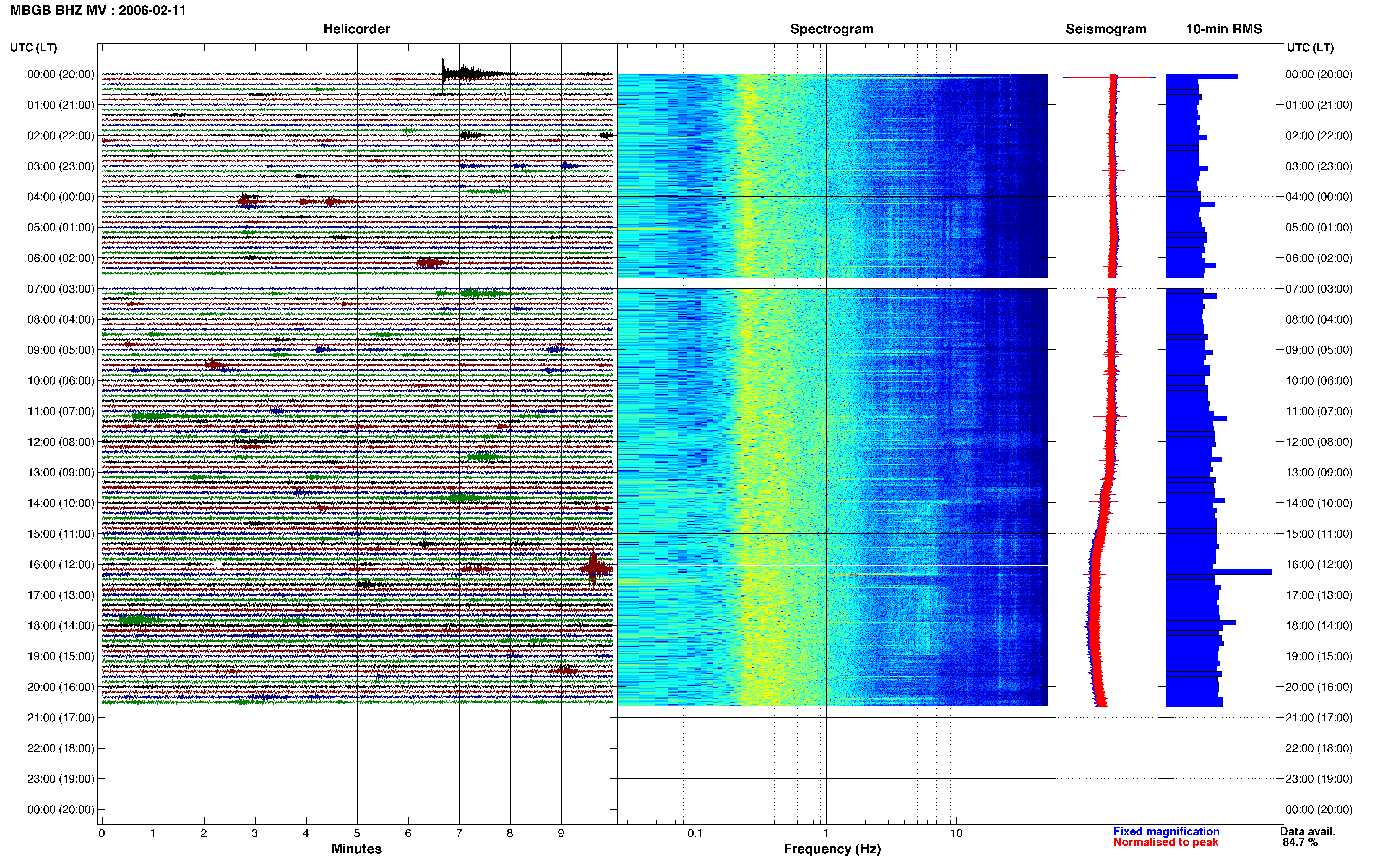The image size is (1388, 868).
Task: Click the 'Data avail.' label
Action: tap(1308, 831)
